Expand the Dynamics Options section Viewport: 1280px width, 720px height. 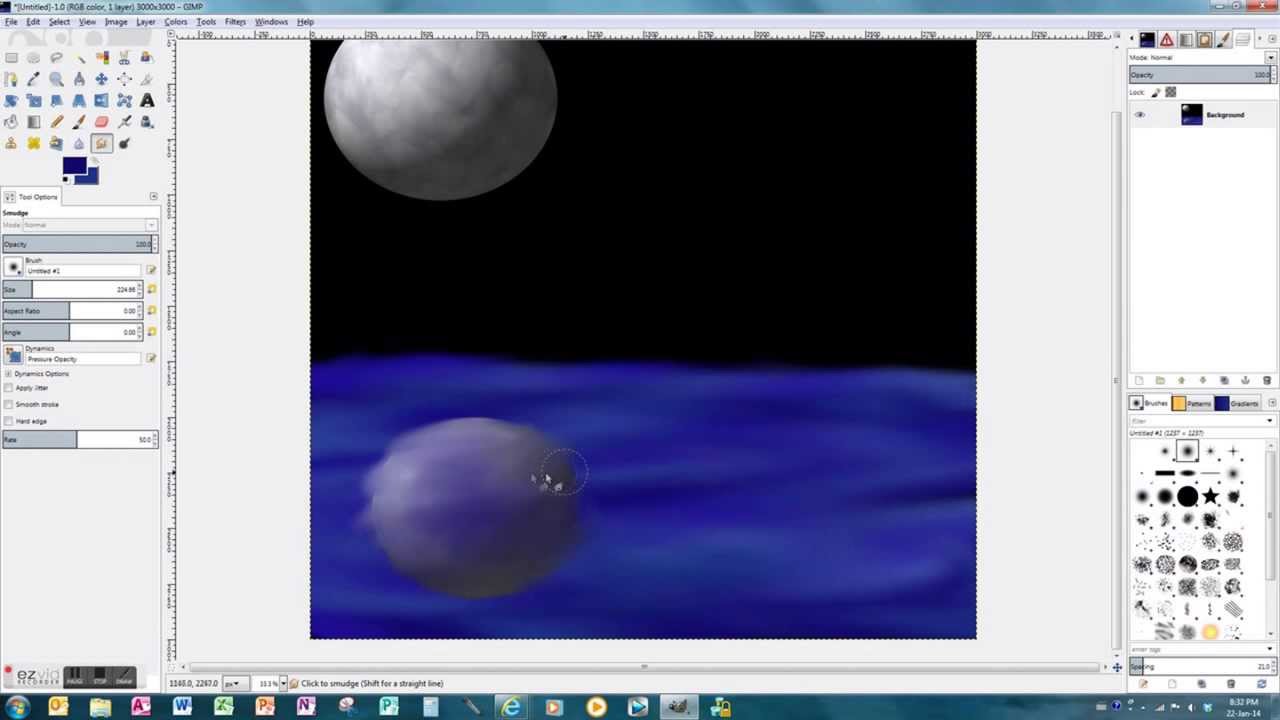[x=8, y=373]
